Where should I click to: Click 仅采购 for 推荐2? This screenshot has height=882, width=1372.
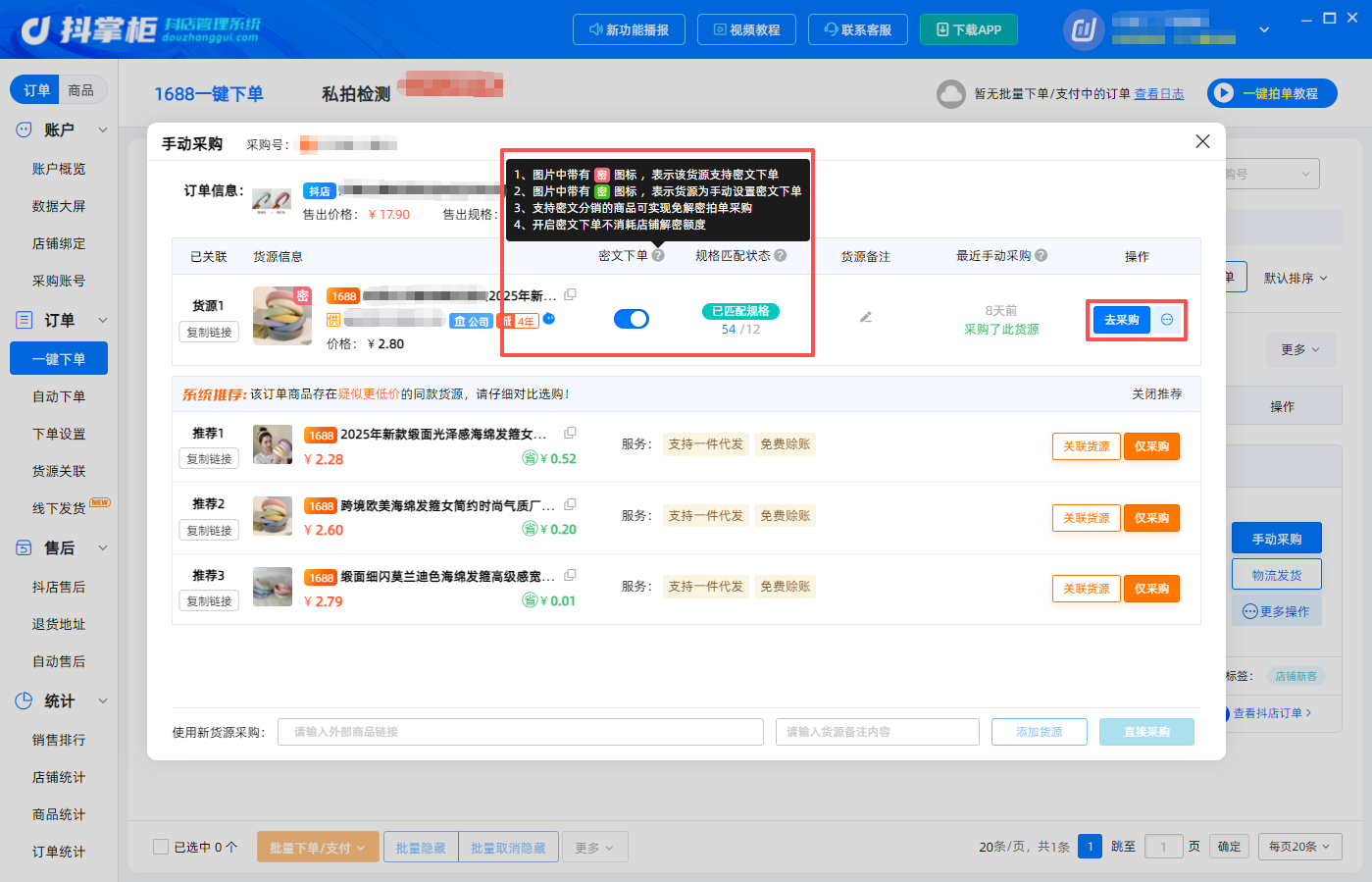tap(1151, 518)
